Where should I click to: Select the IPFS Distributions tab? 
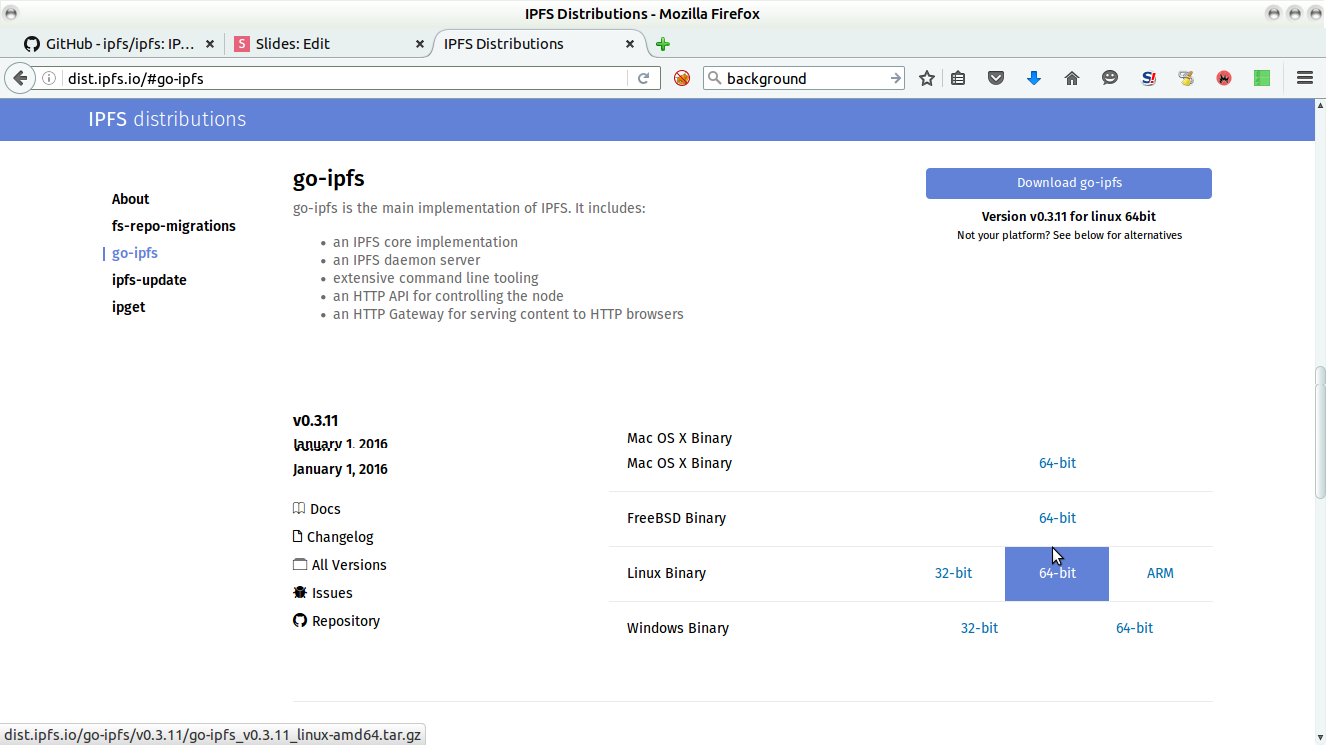(540, 44)
